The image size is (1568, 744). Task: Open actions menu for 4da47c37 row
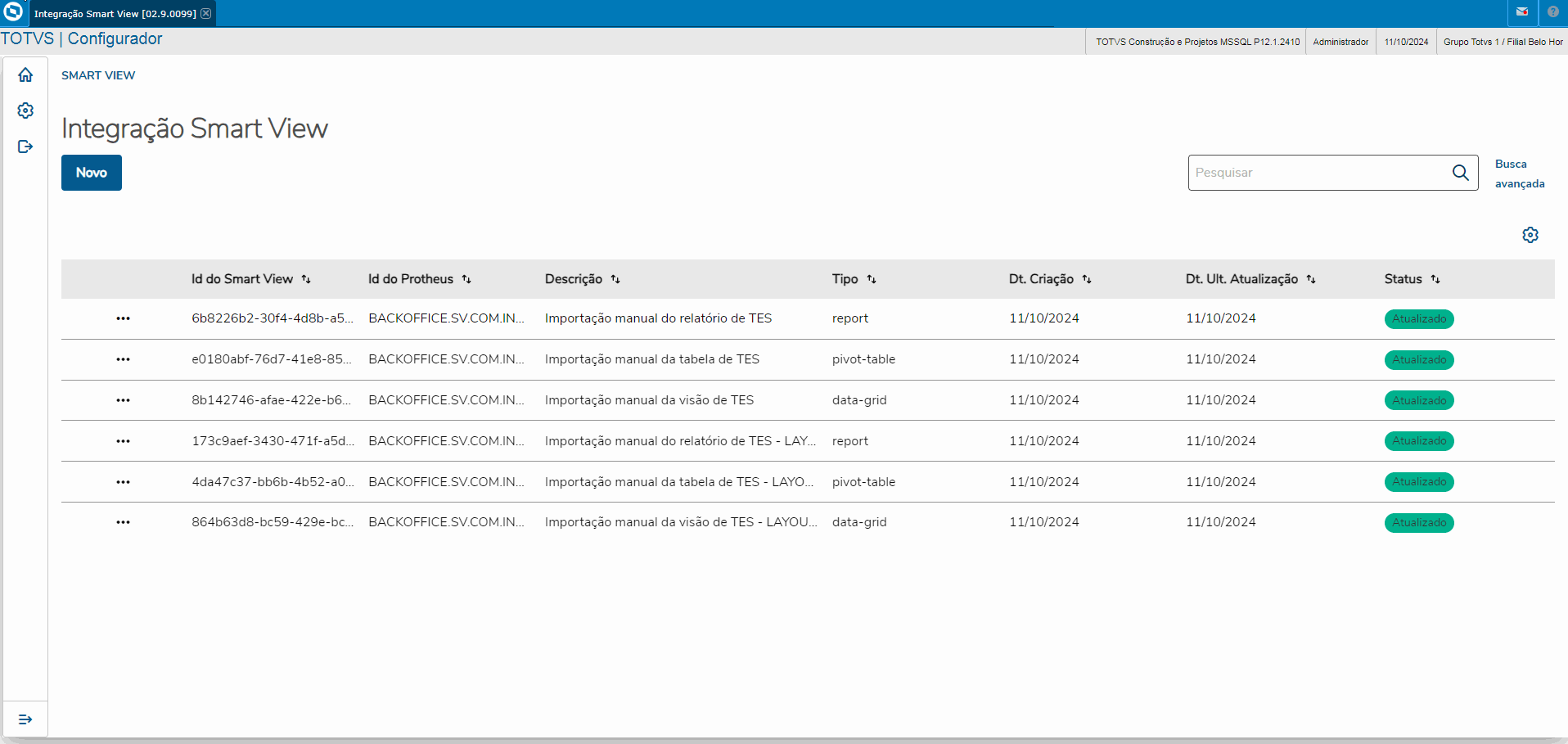coord(123,482)
